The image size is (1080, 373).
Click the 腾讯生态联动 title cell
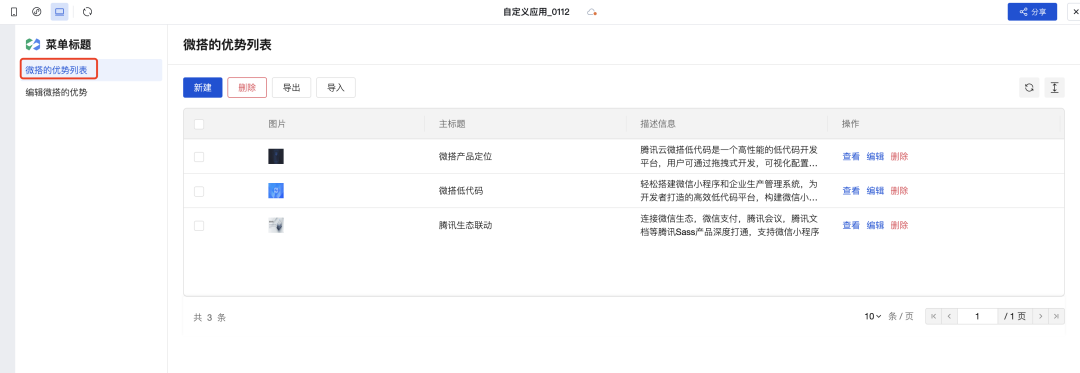(466, 225)
